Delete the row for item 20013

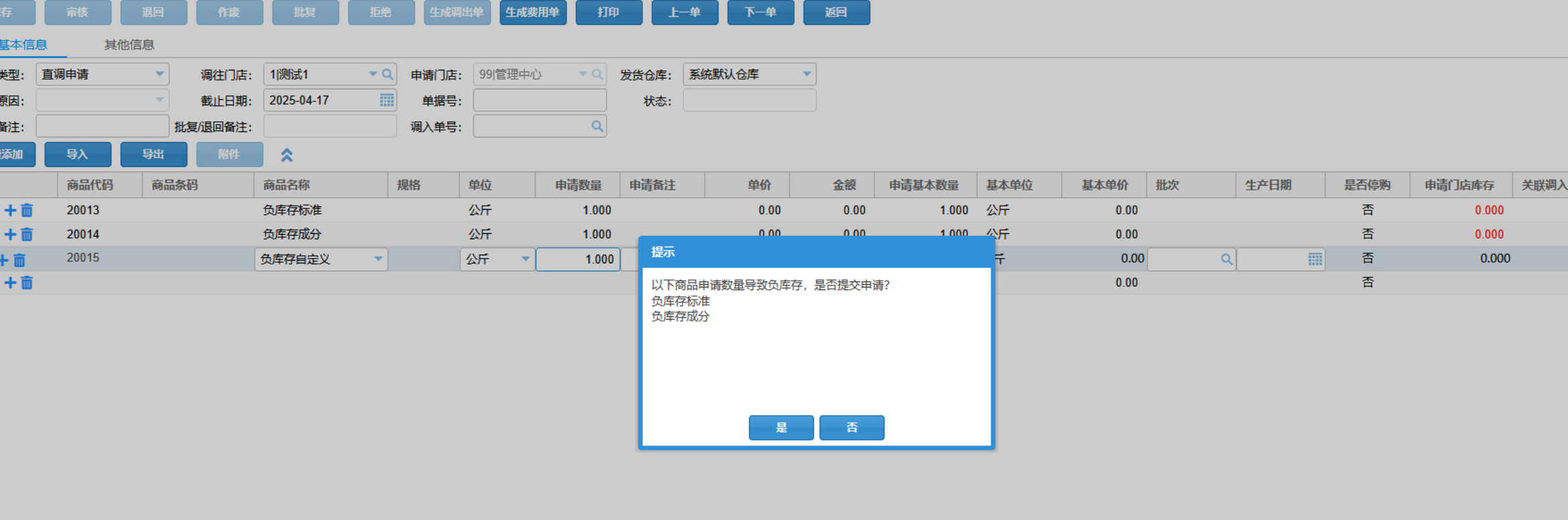[x=27, y=210]
